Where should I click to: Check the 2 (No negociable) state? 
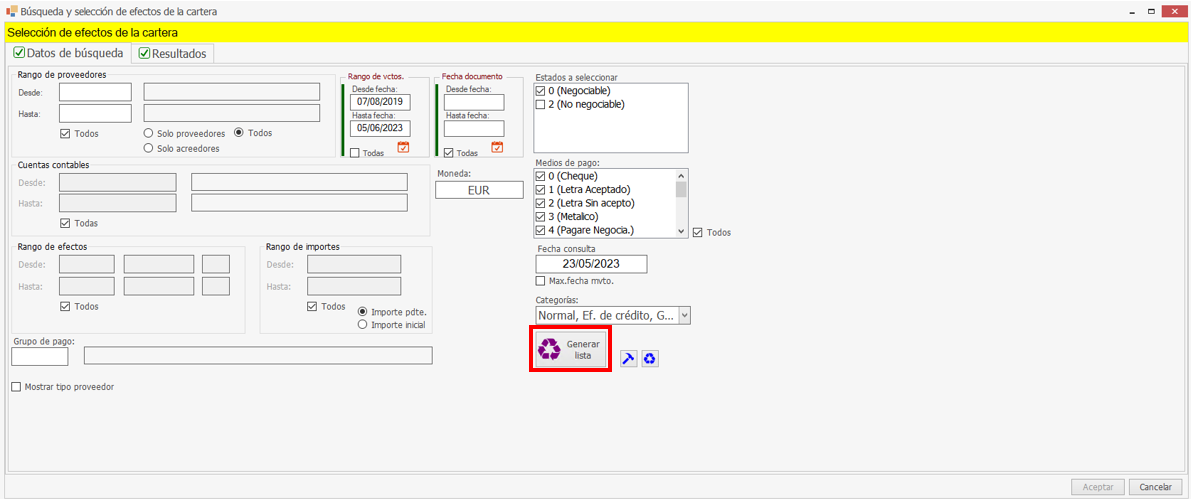pyautogui.click(x=541, y=104)
